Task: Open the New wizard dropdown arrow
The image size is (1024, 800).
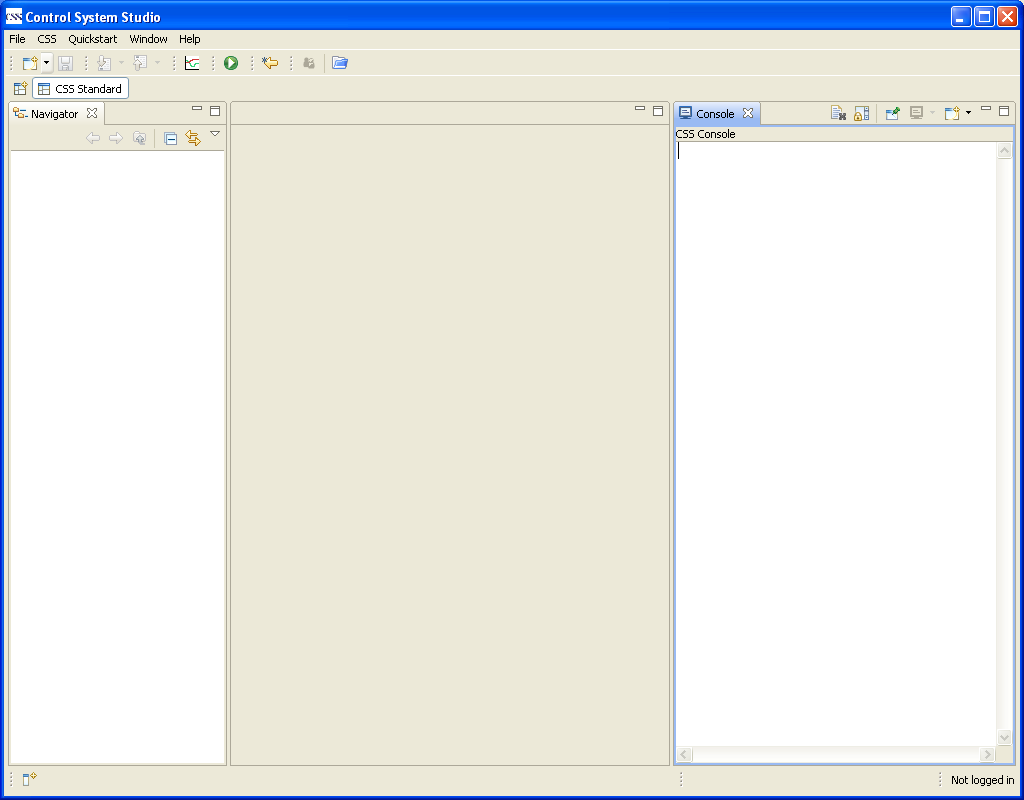Action: point(46,63)
